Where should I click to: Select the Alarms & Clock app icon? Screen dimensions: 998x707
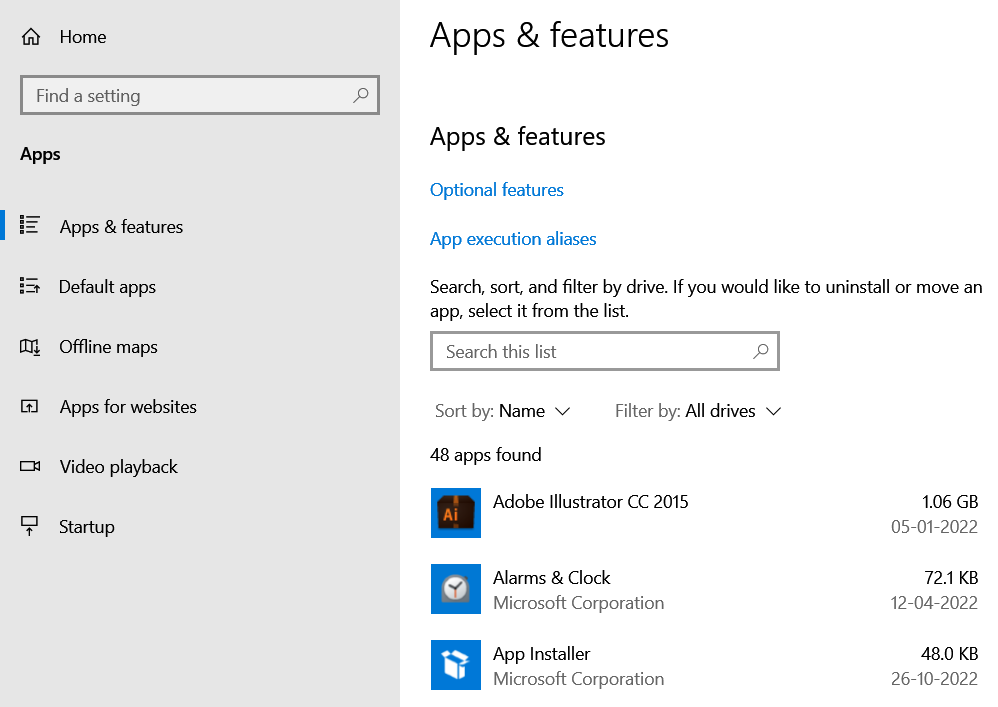(456, 589)
